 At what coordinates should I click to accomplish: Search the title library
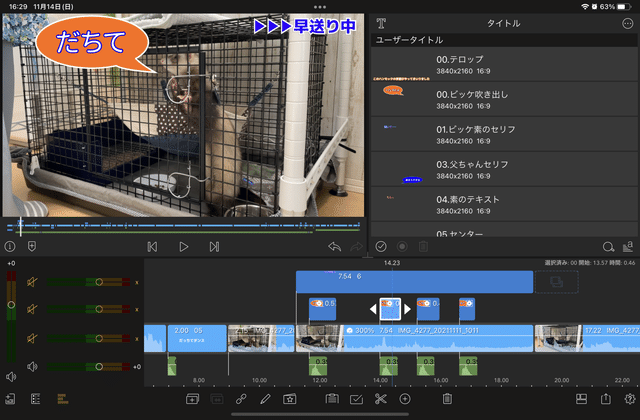tap(608, 247)
